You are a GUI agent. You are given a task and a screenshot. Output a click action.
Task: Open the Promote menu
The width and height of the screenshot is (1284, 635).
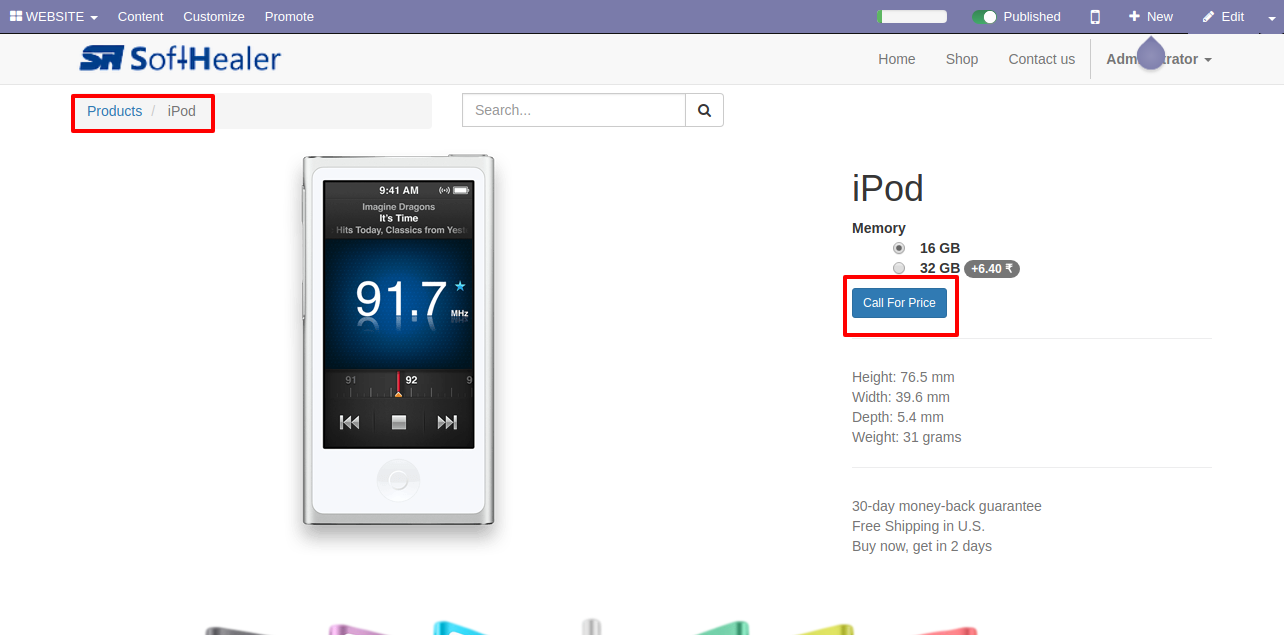point(289,16)
